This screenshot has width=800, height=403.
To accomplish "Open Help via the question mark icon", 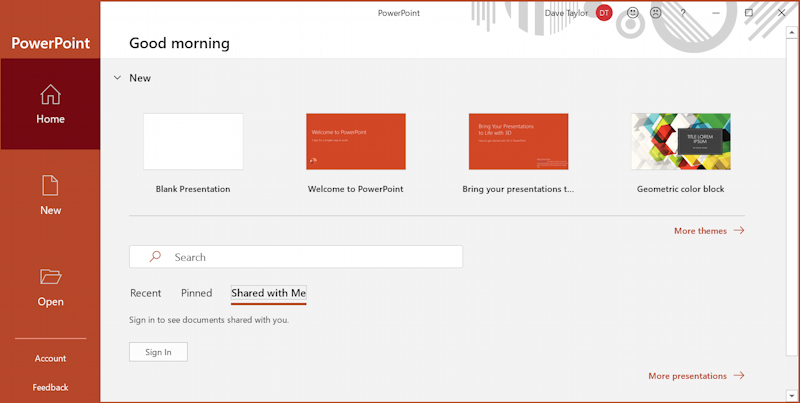I will click(x=683, y=13).
